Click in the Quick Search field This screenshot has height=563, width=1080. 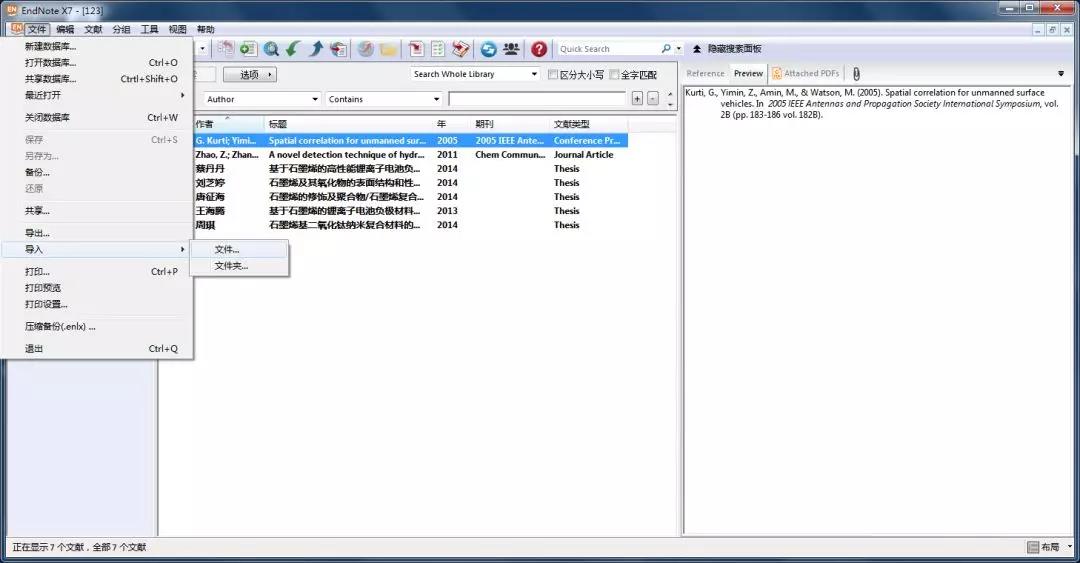click(608, 49)
